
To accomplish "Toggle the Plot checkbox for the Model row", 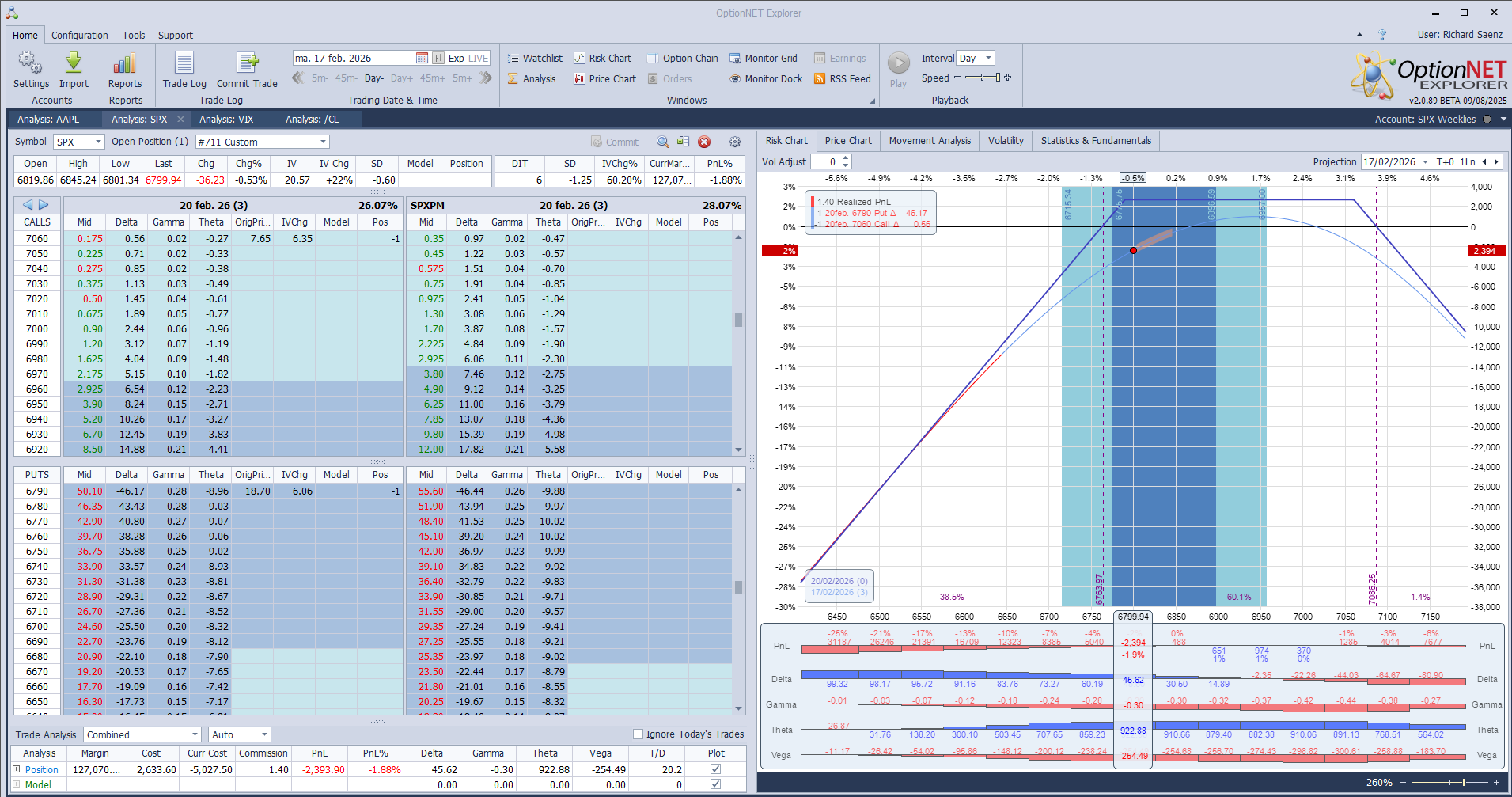I will coord(715,784).
